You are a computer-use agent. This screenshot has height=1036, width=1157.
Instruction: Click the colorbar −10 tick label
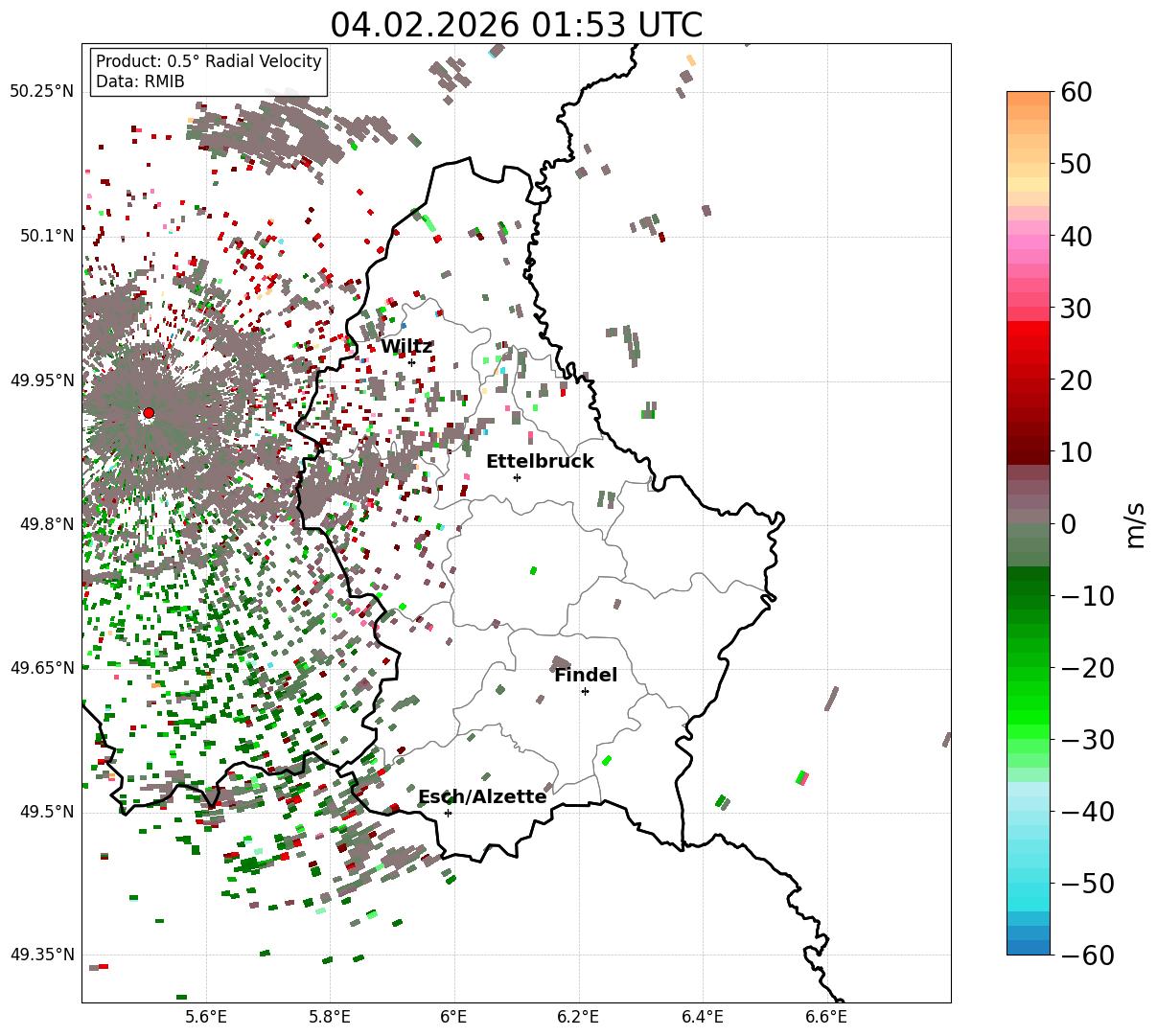point(1088,595)
